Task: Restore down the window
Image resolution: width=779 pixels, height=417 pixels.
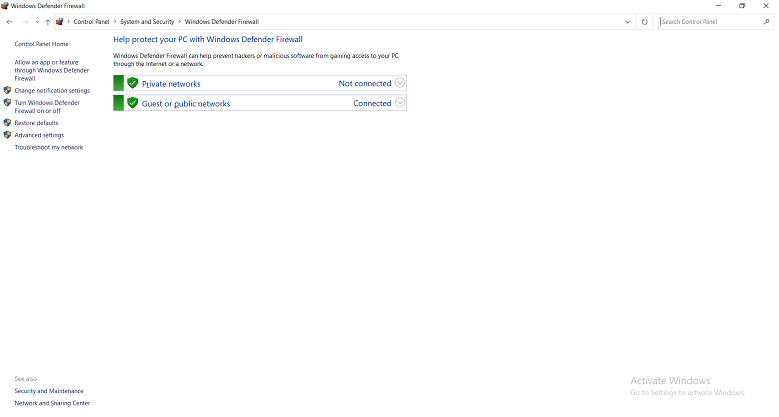Action: (742, 6)
